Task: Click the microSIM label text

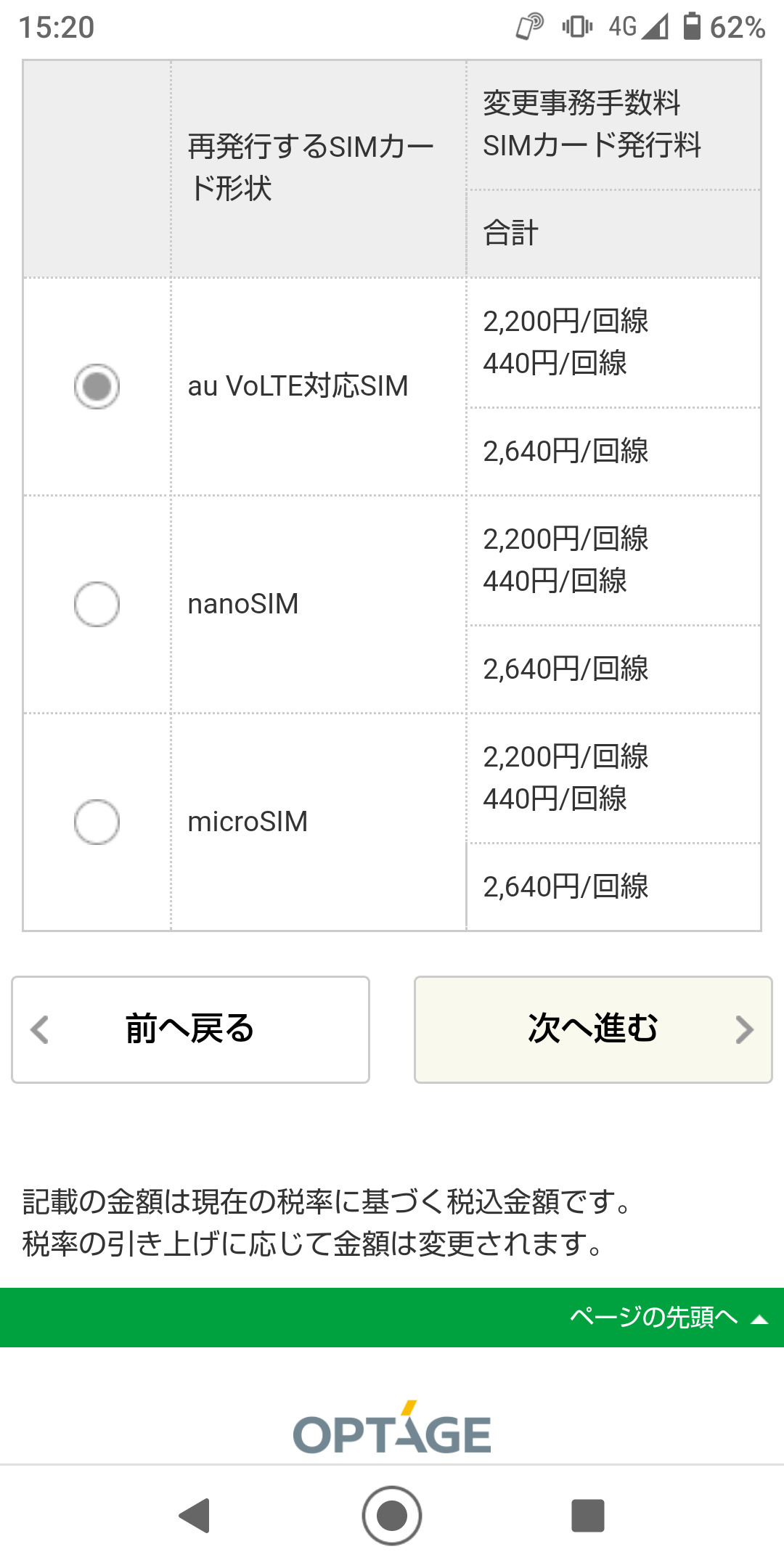Action: click(248, 822)
